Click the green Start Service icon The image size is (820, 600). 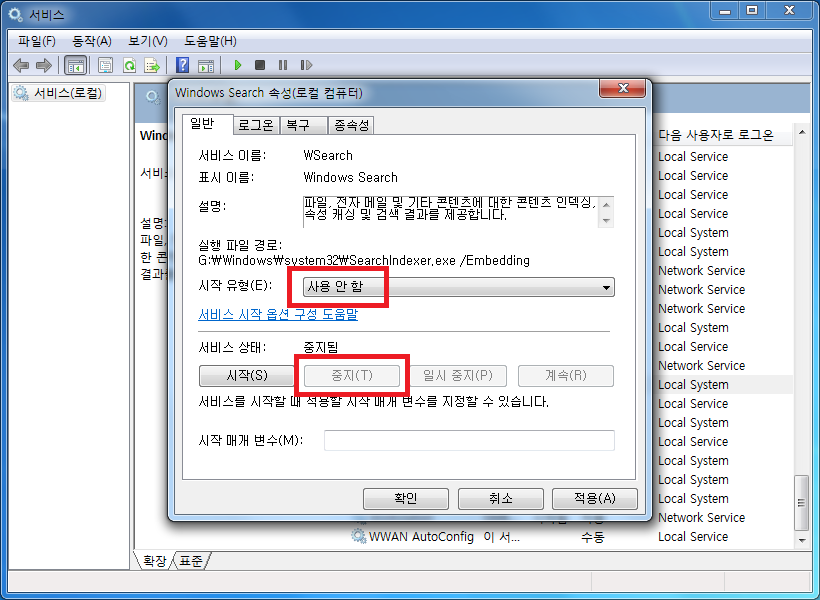(238, 65)
